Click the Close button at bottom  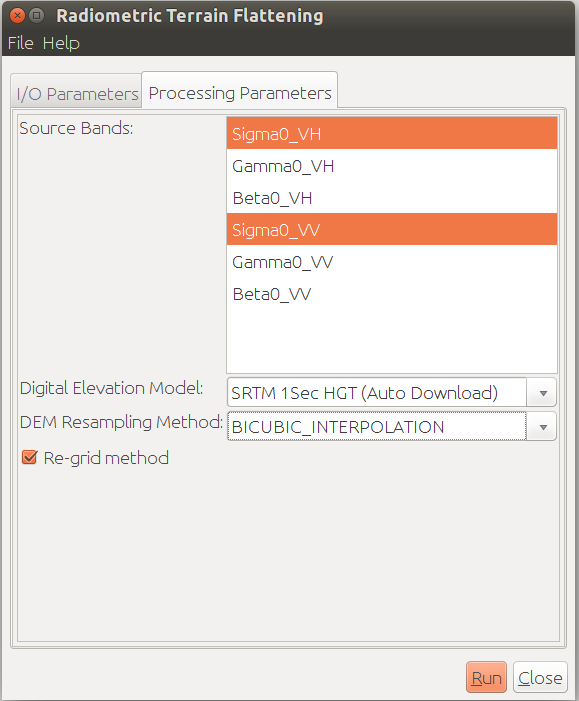pyautogui.click(x=540, y=677)
